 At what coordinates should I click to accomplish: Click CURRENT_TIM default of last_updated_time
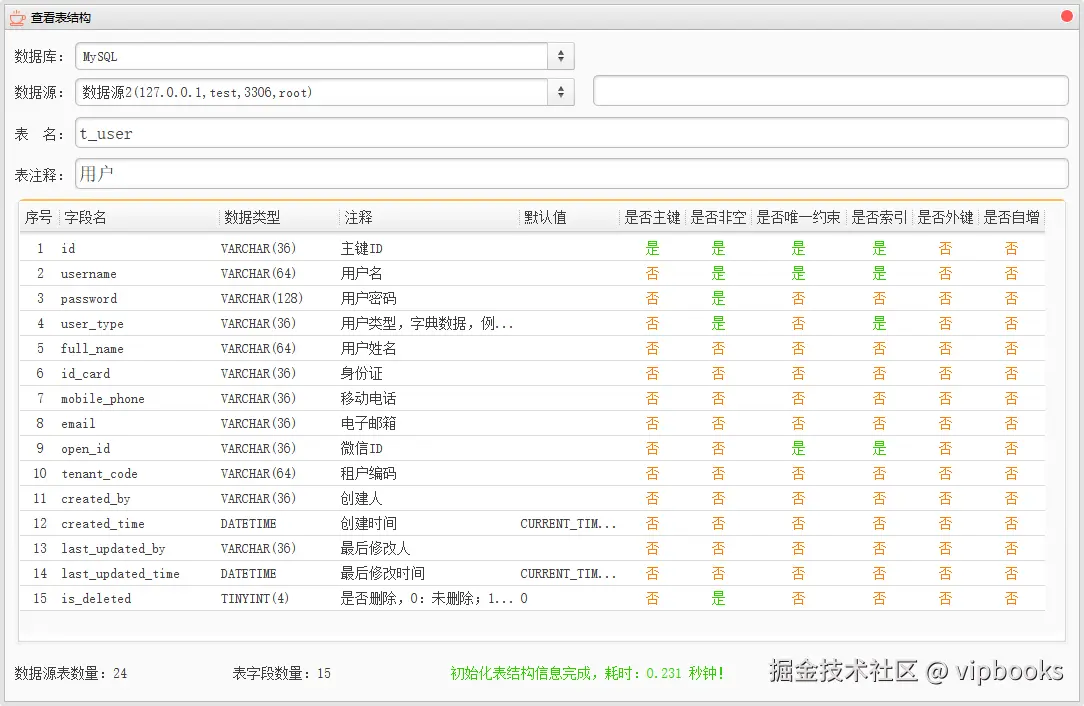(x=568, y=573)
